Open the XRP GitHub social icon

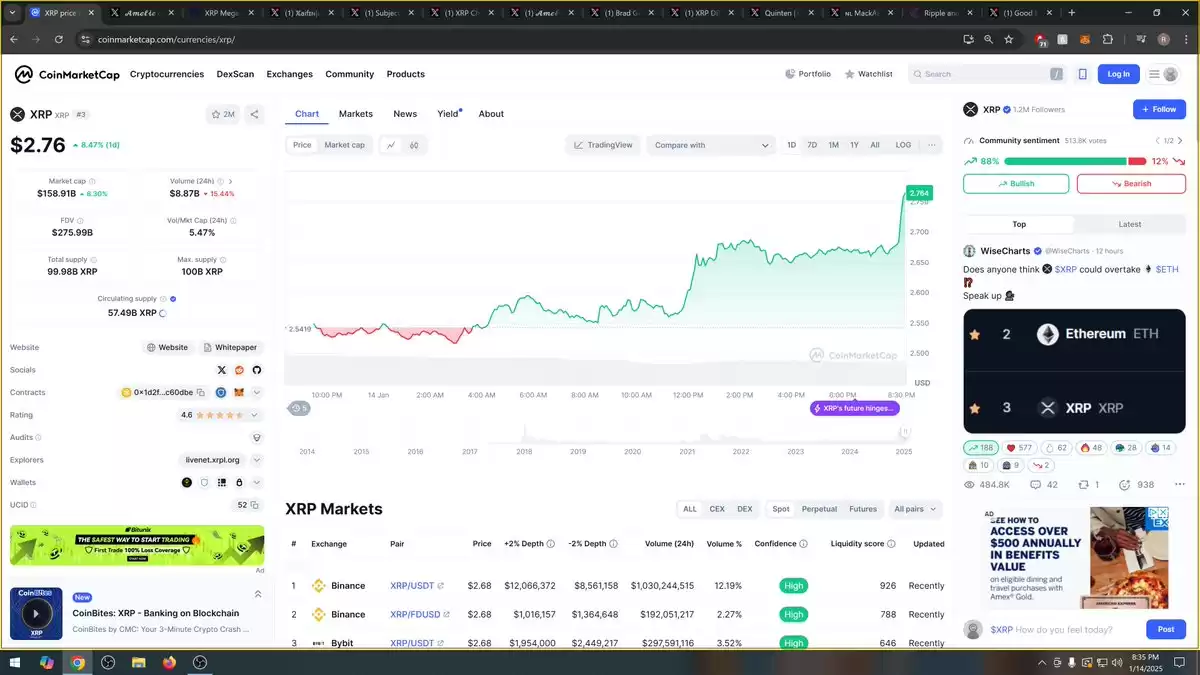point(256,370)
